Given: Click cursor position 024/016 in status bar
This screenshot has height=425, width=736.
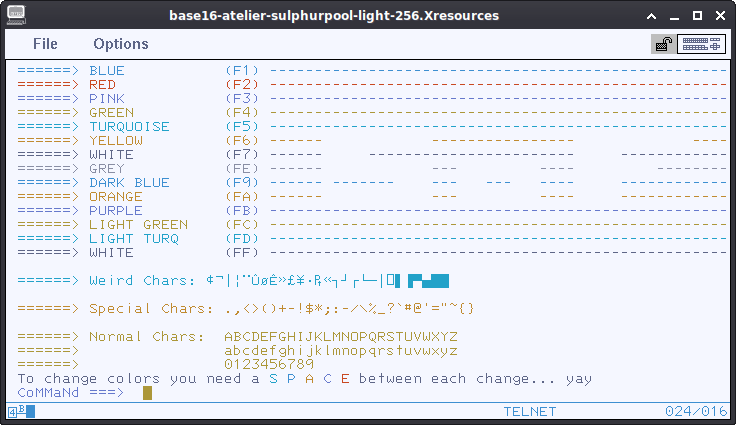Looking at the screenshot, I should [x=696, y=412].
